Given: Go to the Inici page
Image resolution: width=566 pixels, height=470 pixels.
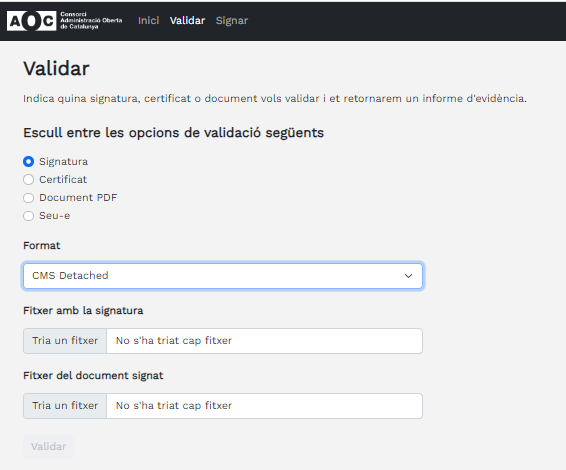Looking at the screenshot, I should tap(148, 21).
